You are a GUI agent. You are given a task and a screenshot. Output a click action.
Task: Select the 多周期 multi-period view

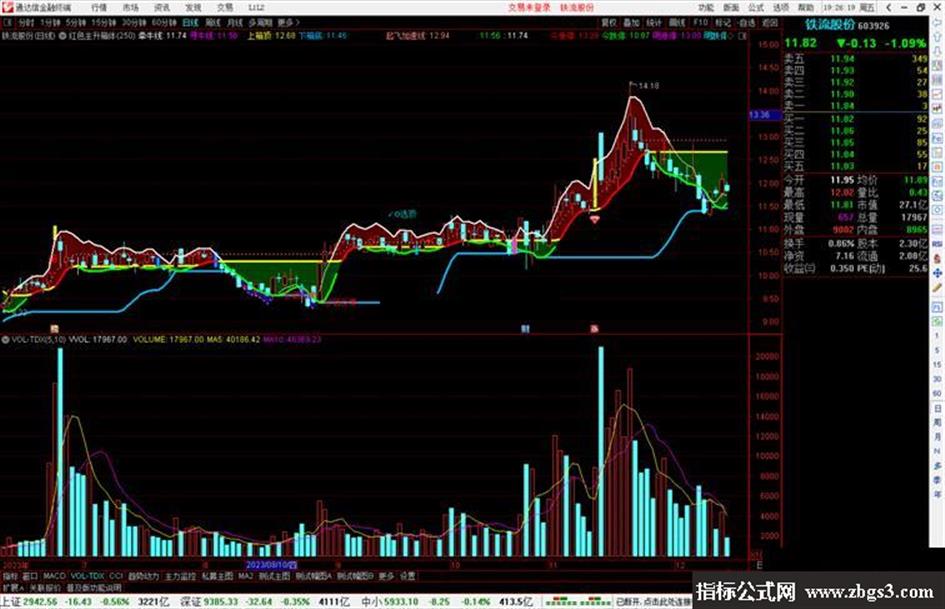tap(260, 22)
